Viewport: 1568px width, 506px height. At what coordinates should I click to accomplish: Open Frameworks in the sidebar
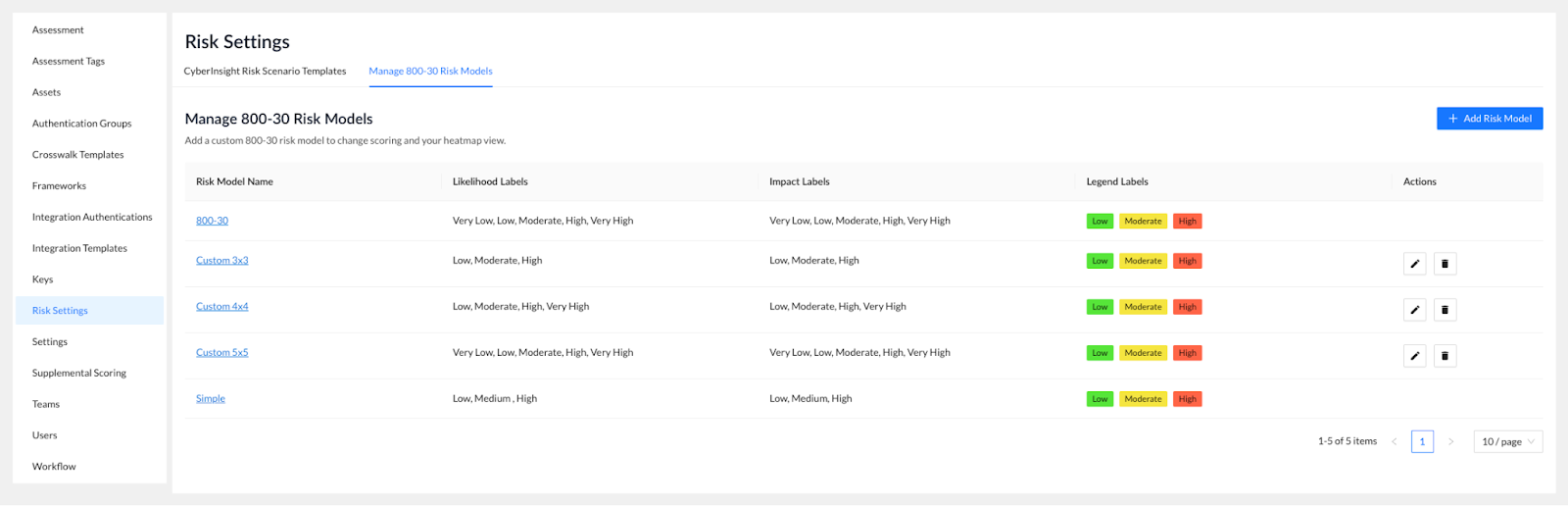click(59, 185)
